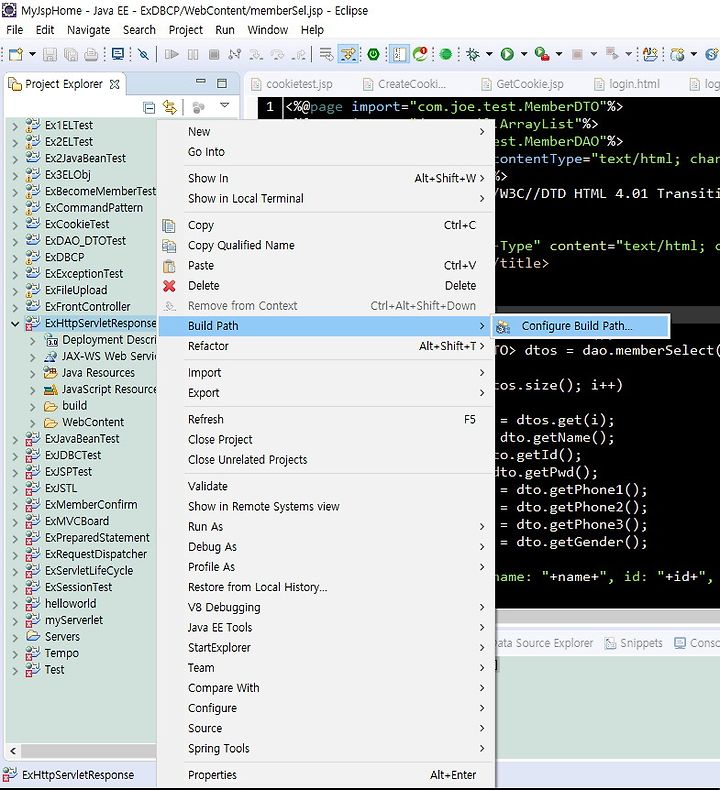This screenshot has height=790, width=720.
Task: Maximize the Project Explorer panel
Action: tap(222, 83)
